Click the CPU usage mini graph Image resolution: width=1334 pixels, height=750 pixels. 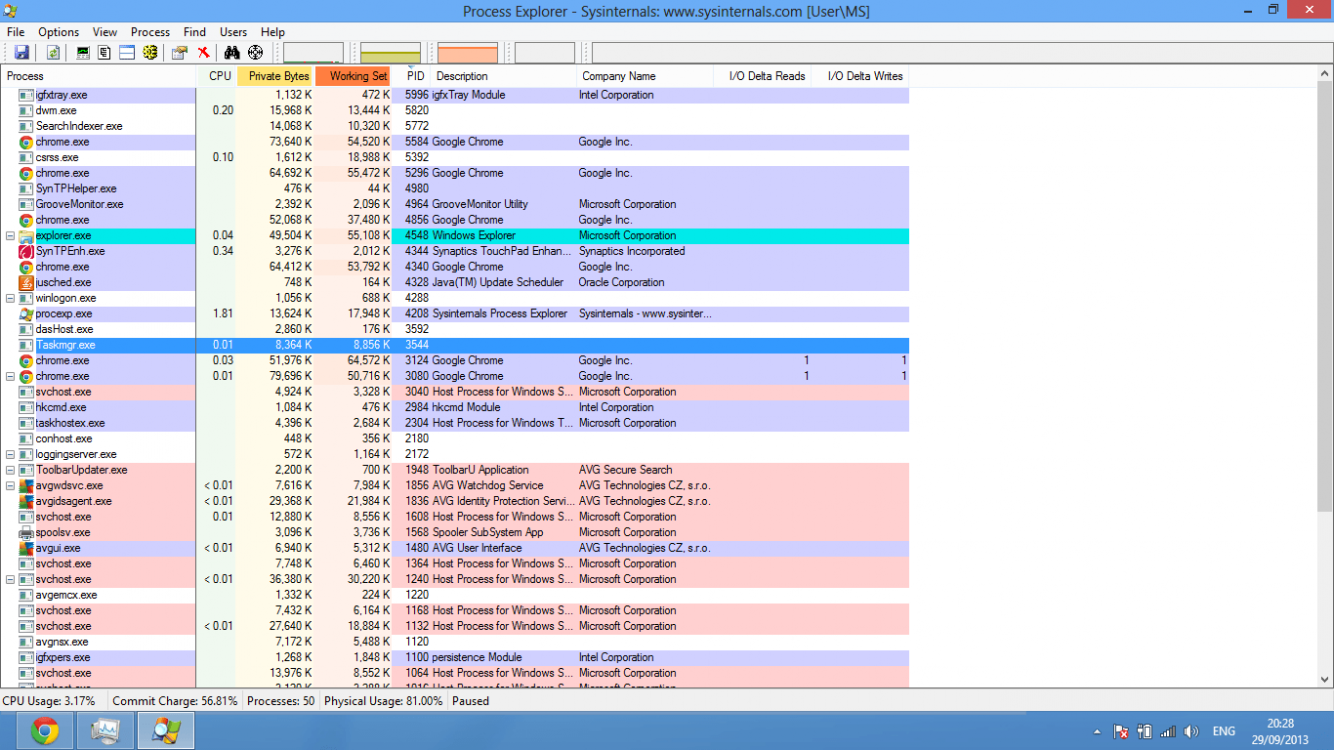pyautogui.click(x=313, y=53)
